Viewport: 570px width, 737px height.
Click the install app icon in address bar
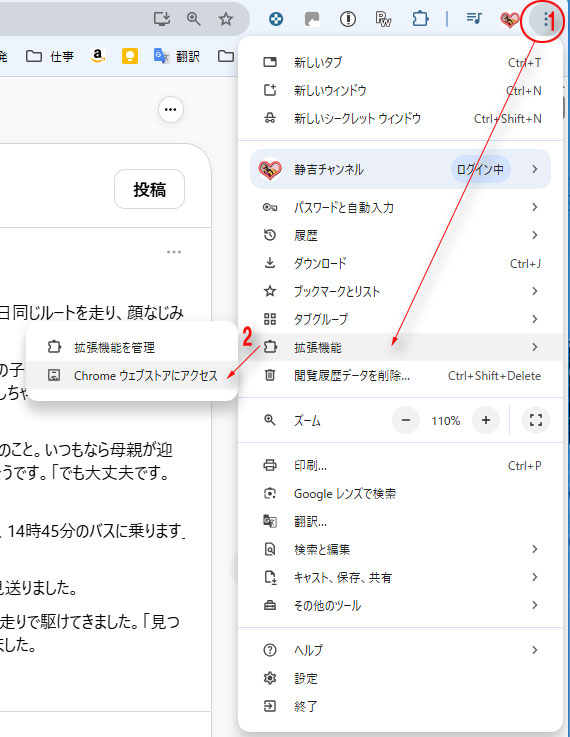(x=162, y=19)
